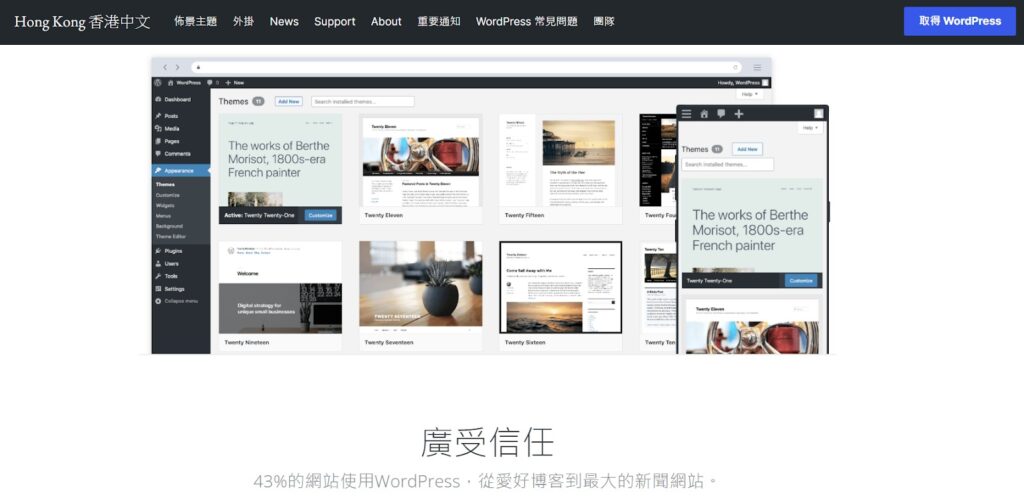Click the home icon in the mobile mockup
The width and height of the screenshot is (1024, 504).
704,114
